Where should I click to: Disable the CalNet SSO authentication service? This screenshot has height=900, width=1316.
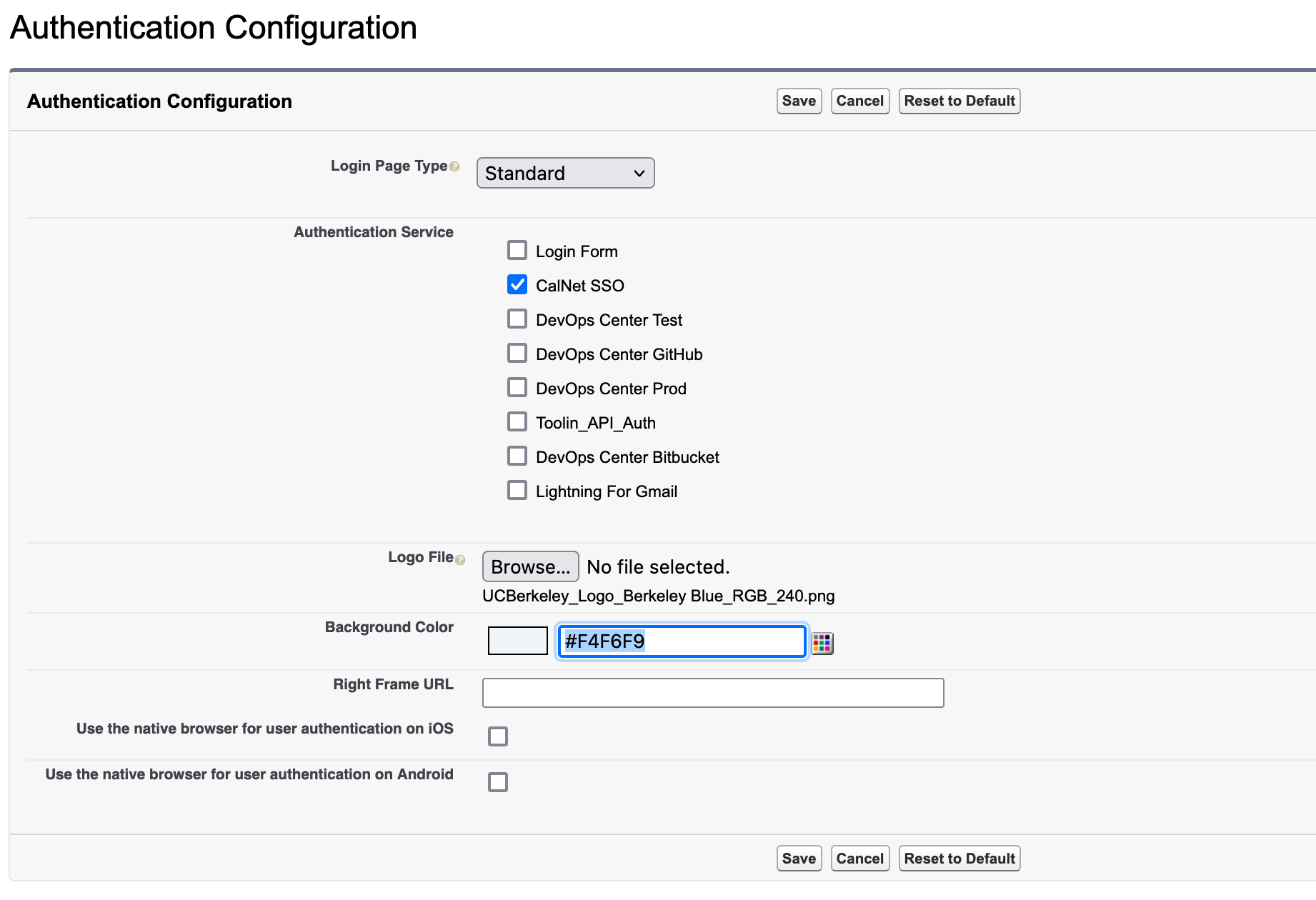coord(517,284)
